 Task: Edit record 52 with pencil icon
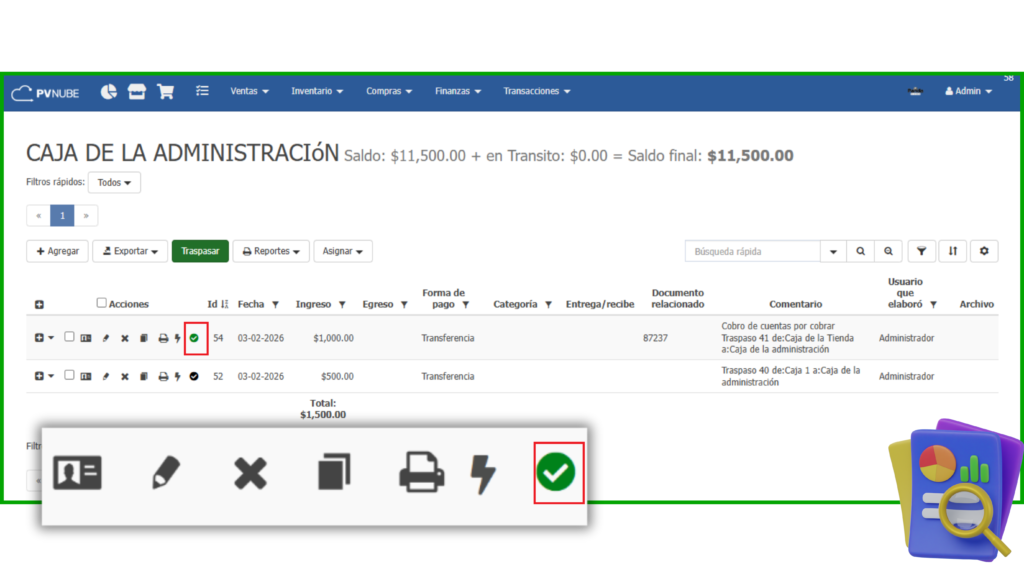coord(106,377)
